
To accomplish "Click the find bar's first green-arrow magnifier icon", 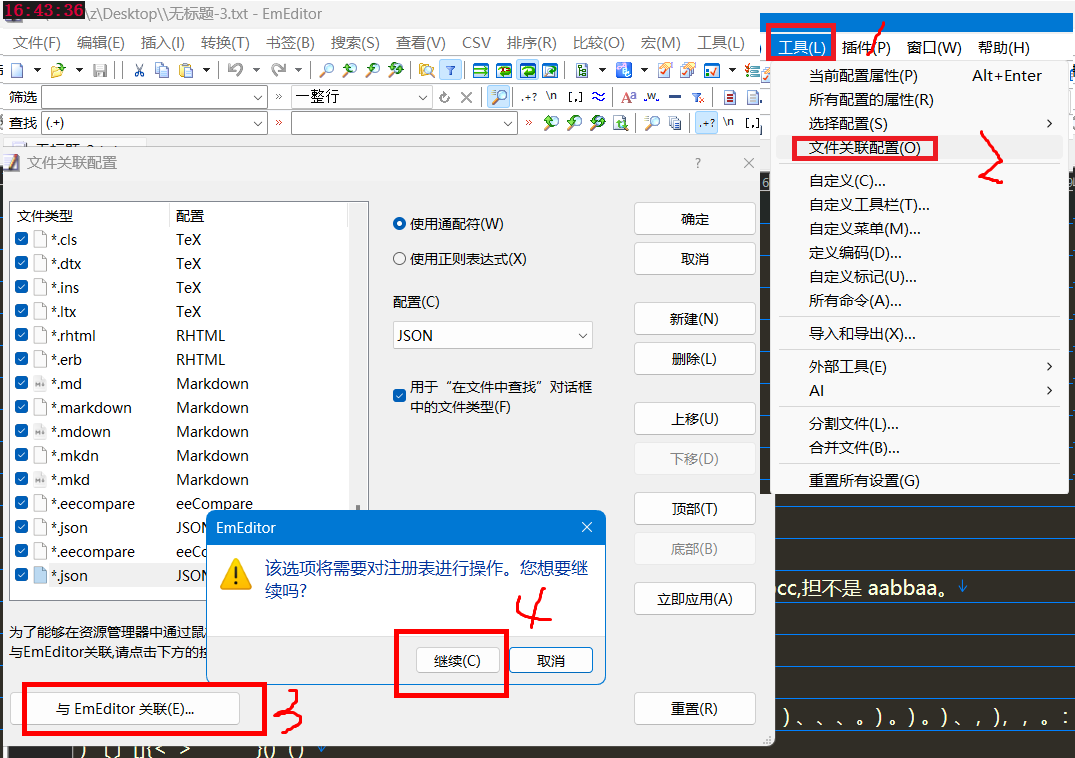I will [551, 123].
